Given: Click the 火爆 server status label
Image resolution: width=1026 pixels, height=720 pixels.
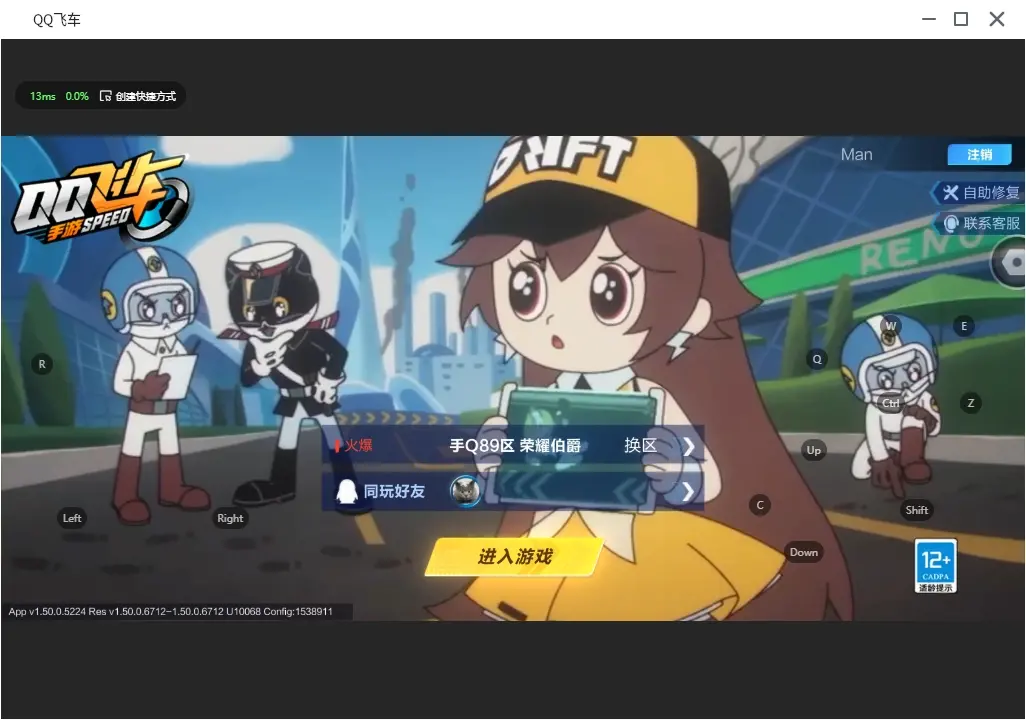Looking at the screenshot, I should point(358,446).
